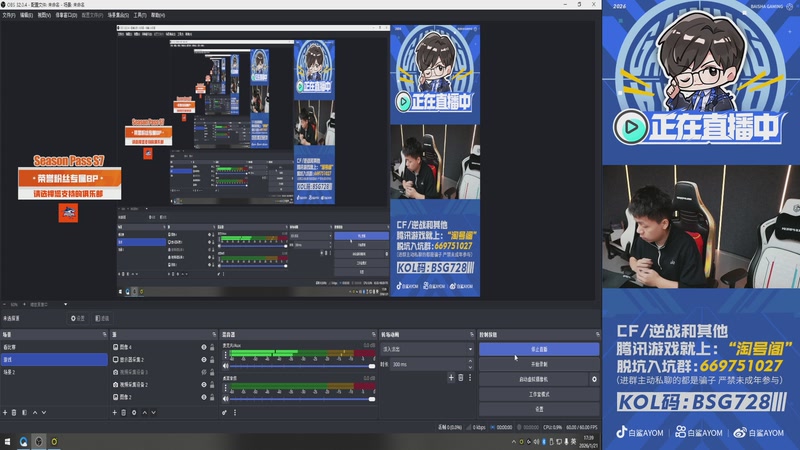The image size is (800, 450).
Task: Select the 图像 4 source row
Action: (x=163, y=347)
